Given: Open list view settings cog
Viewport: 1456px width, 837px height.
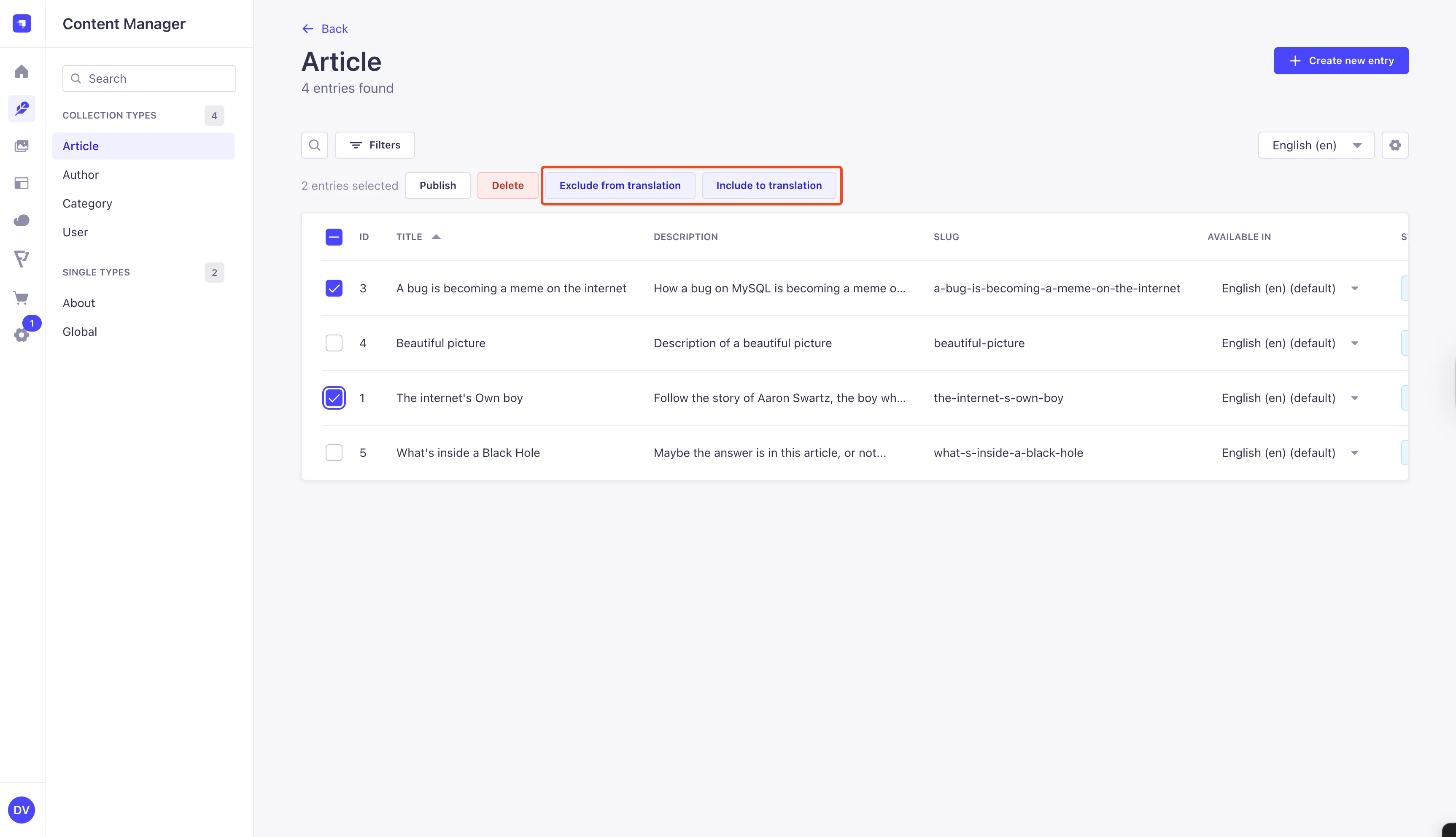Looking at the screenshot, I should (x=1394, y=146).
